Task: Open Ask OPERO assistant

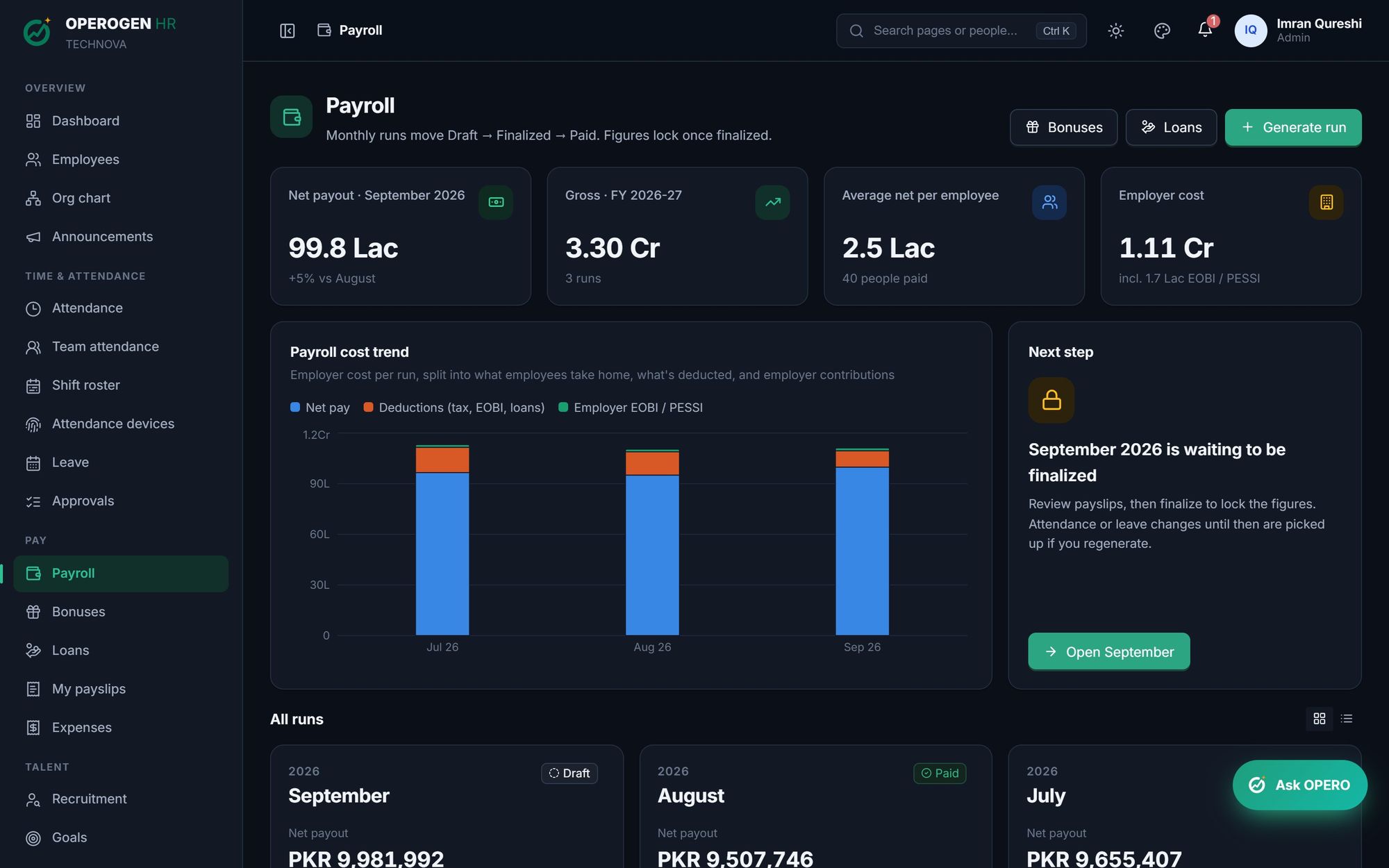Action: click(x=1299, y=785)
